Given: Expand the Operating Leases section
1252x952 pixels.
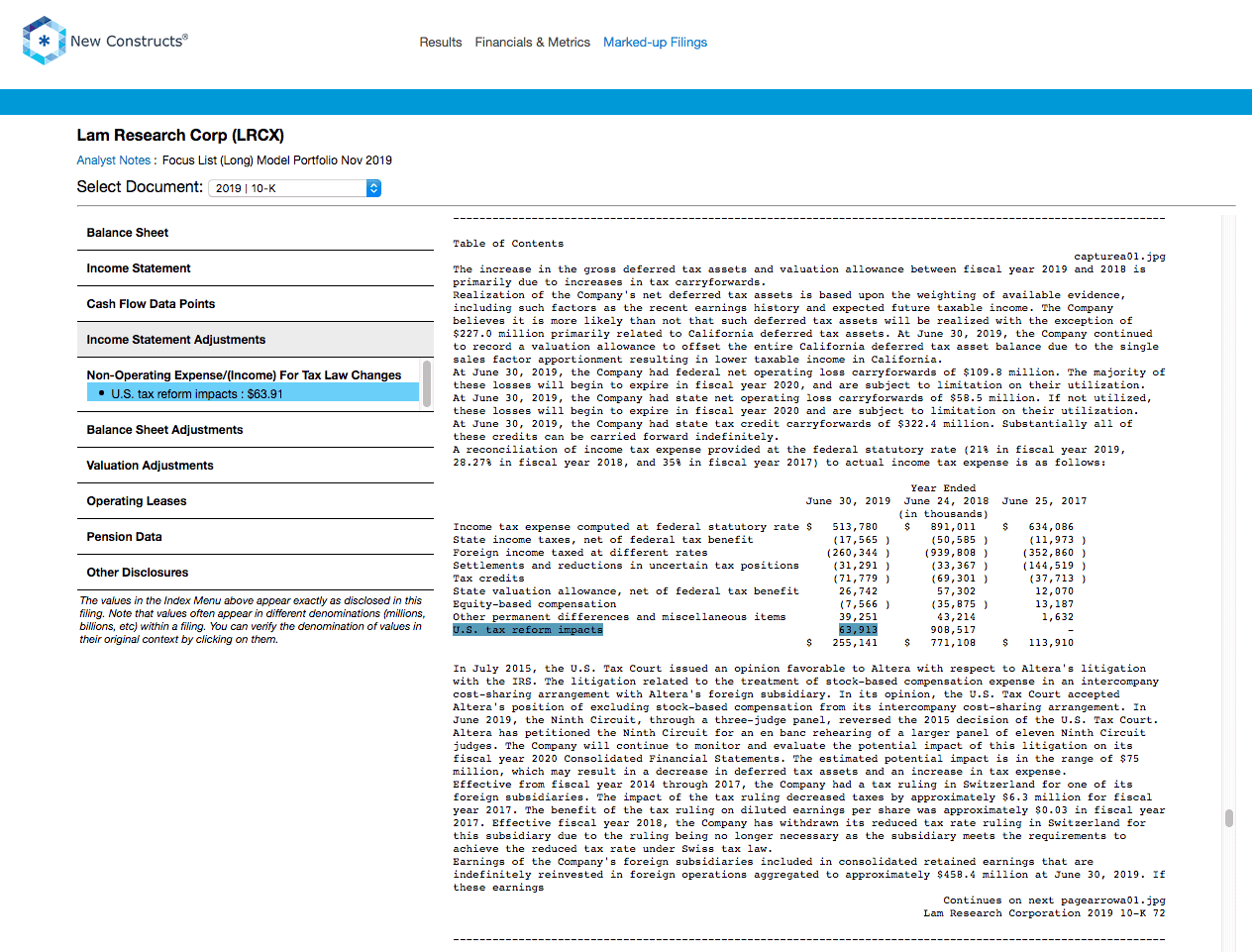Looking at the screenshot, I should click(x=256, y=501).
